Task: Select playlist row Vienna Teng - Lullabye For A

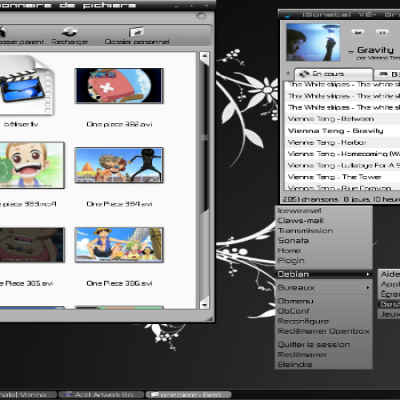Action: 342,165
